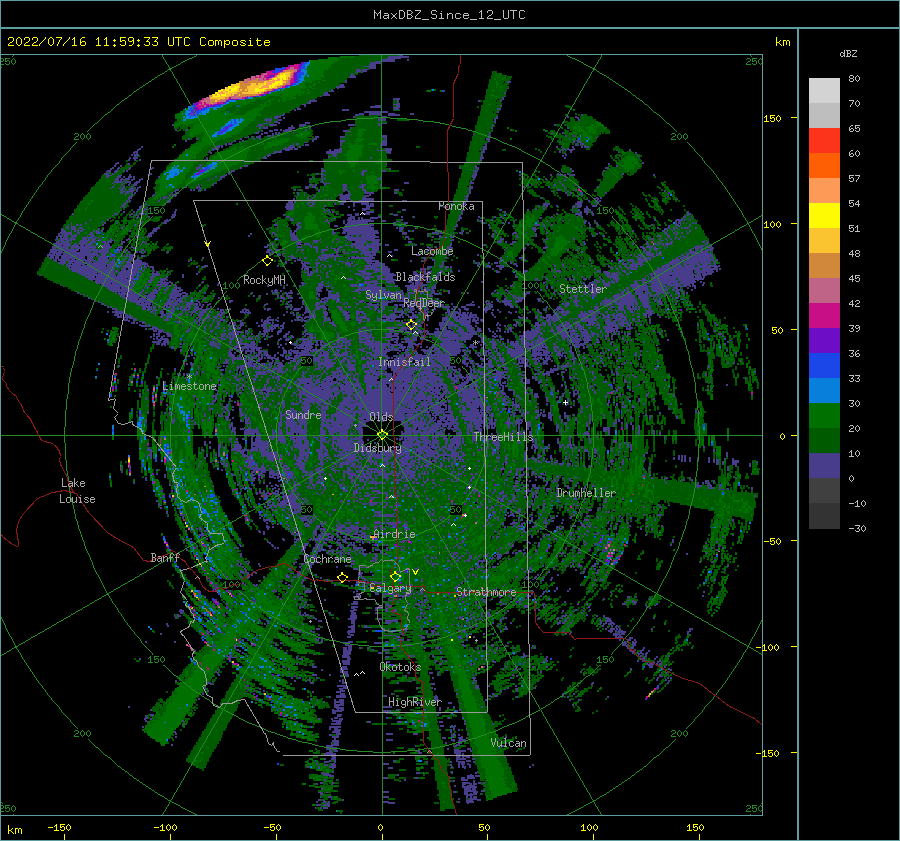
Task: Click the bright green 20–30 dBZ legend swatch
Action: click(x=824, y=416)
